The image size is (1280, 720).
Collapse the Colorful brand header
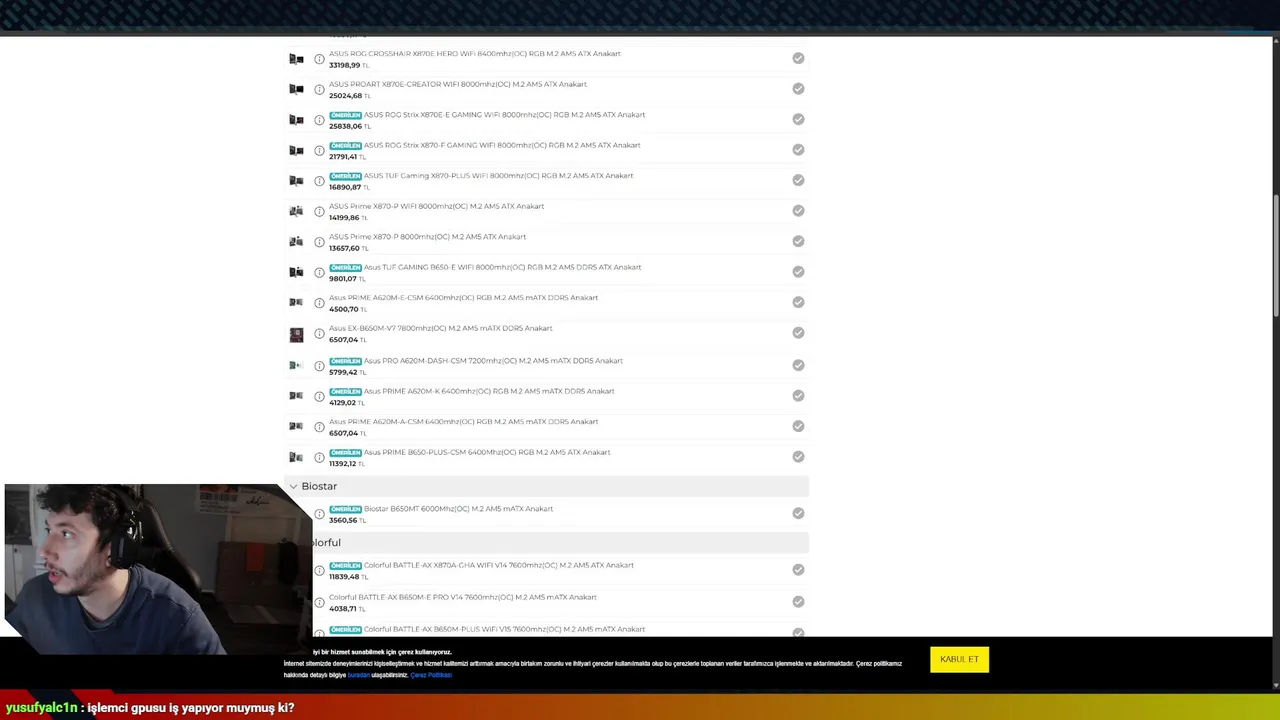tap(560, 542)
